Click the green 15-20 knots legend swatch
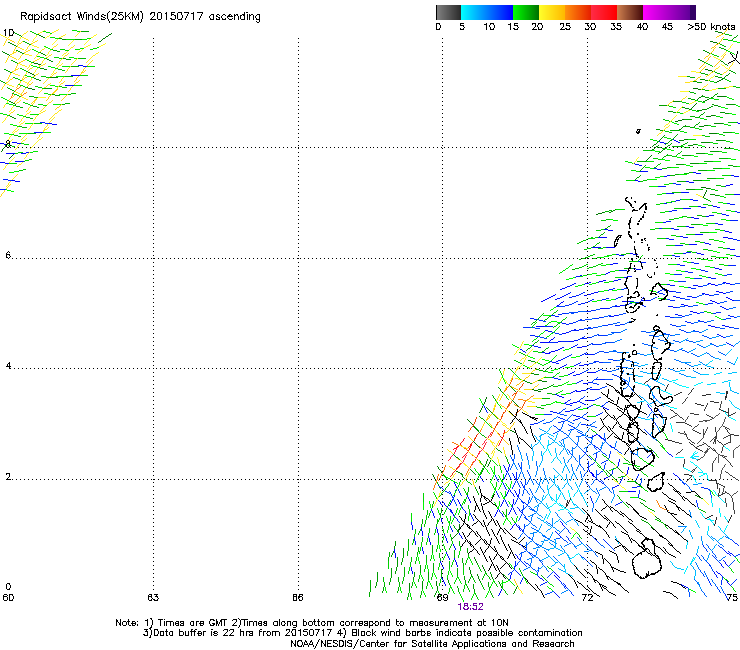This screenshot has width=740, height=650. click(526, 12)
